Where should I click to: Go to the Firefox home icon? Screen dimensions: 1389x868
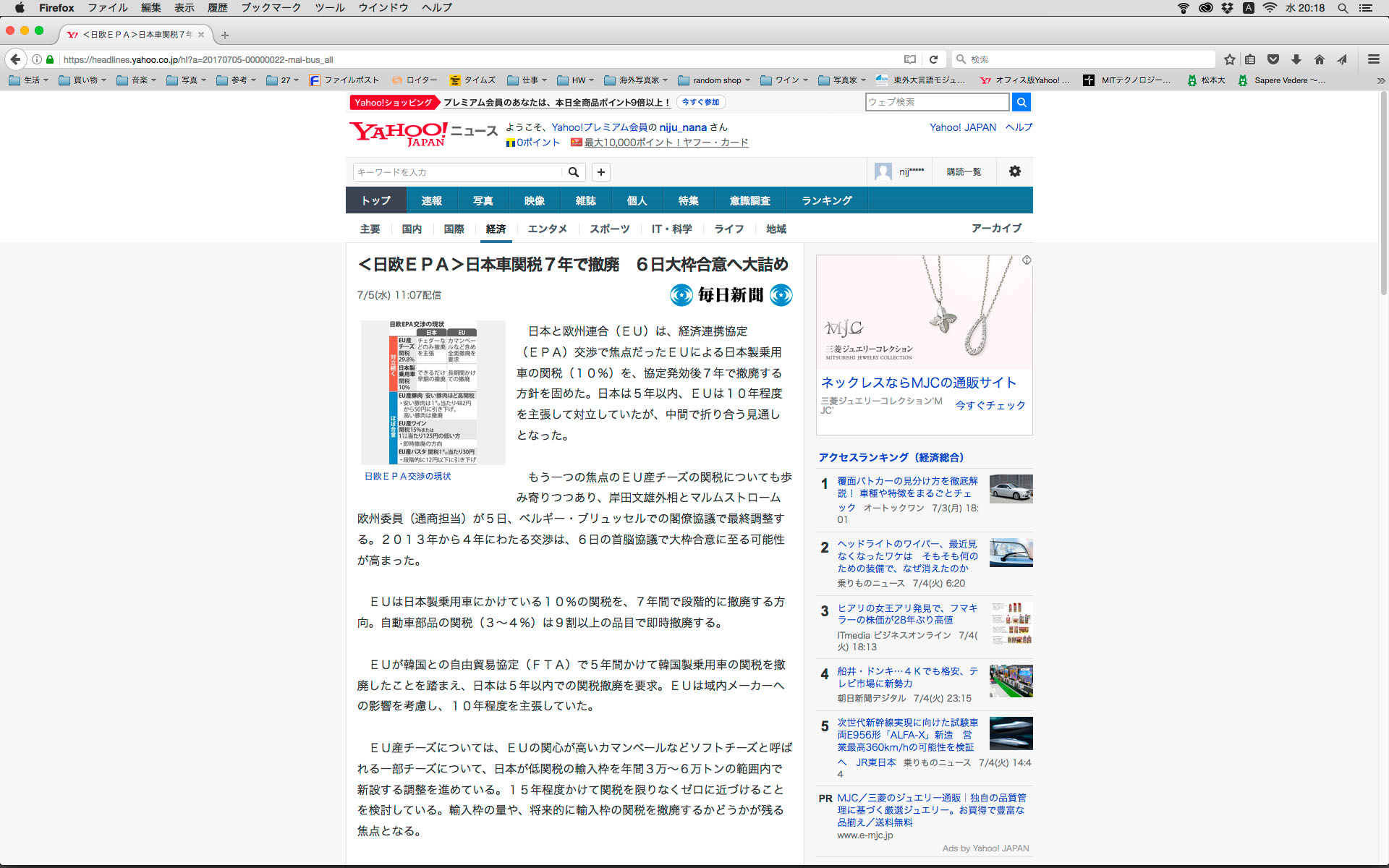(1320, 59)
